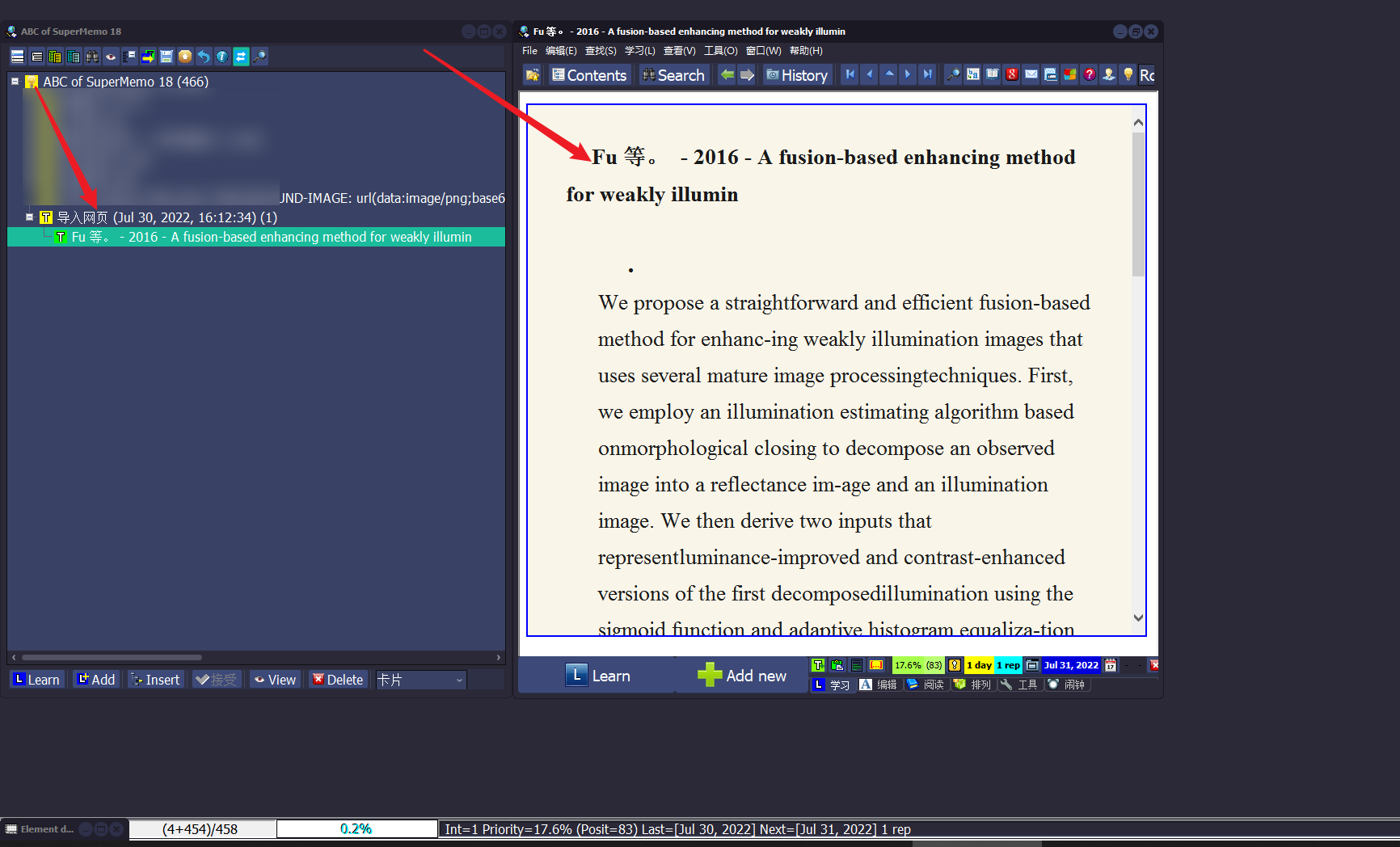This screenshot has height=847, width=1400.
Task: Click the email envelope icon
Action: pos(1031,74)
